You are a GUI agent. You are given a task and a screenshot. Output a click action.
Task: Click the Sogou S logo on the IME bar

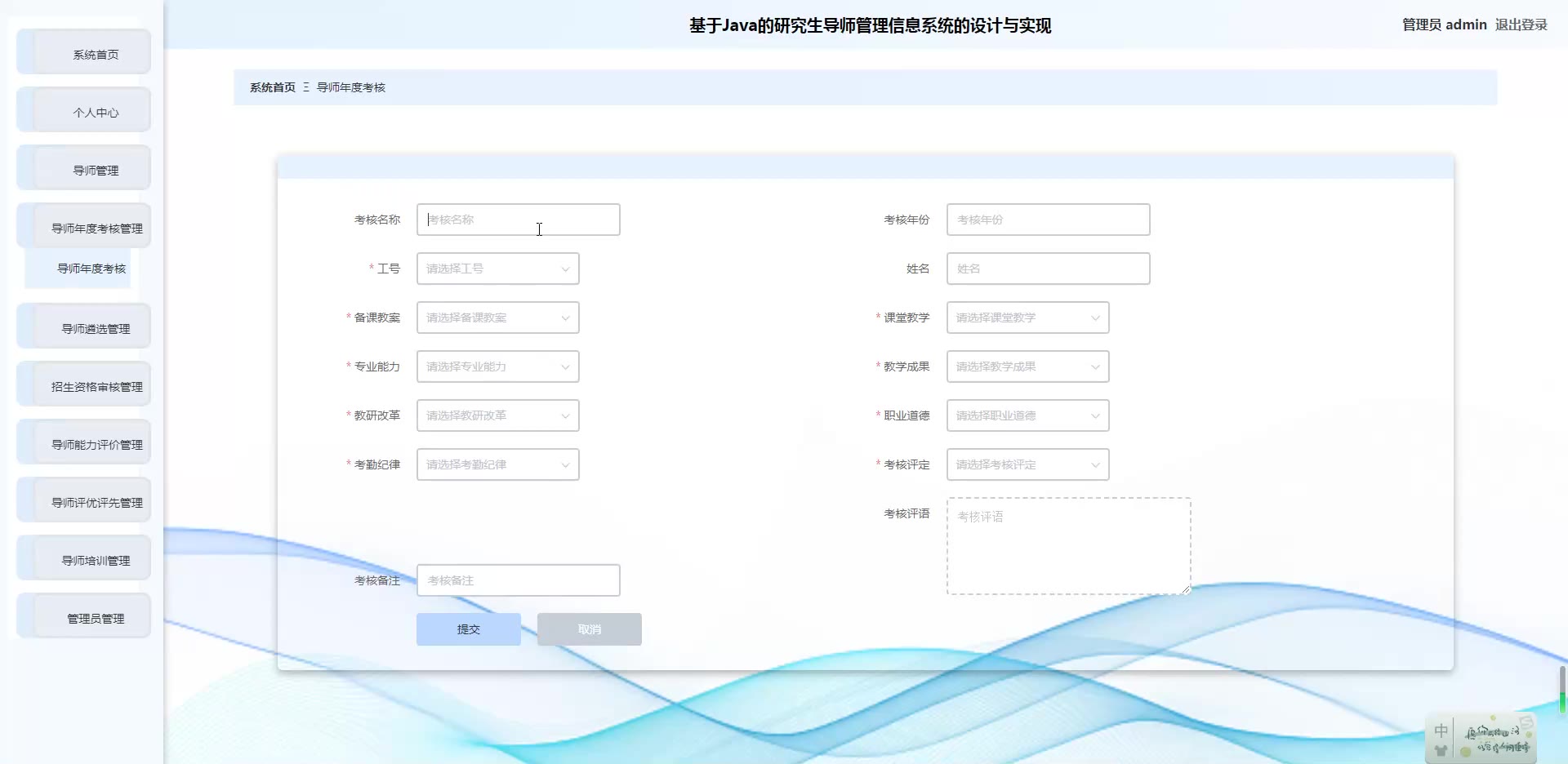[x=1526, y=722]
